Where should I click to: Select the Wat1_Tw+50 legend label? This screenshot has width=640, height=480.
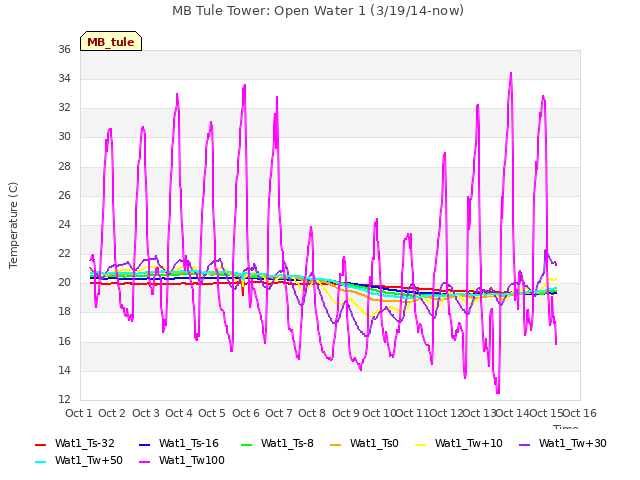click(x=89, y=461)
